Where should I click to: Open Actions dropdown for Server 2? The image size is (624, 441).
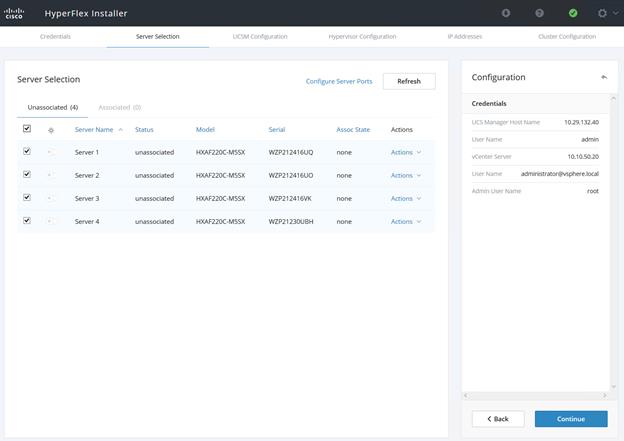[406, 176]
